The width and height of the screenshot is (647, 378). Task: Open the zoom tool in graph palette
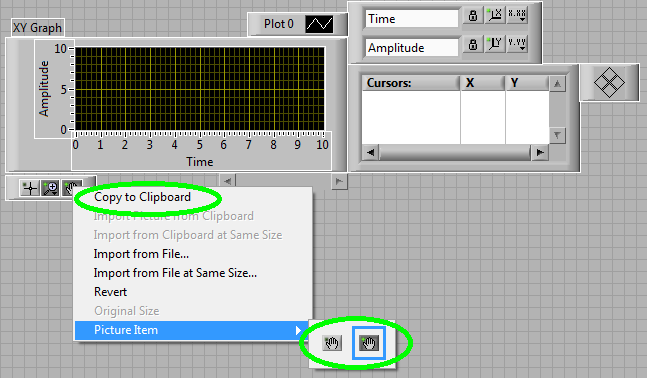pos(51,188)
